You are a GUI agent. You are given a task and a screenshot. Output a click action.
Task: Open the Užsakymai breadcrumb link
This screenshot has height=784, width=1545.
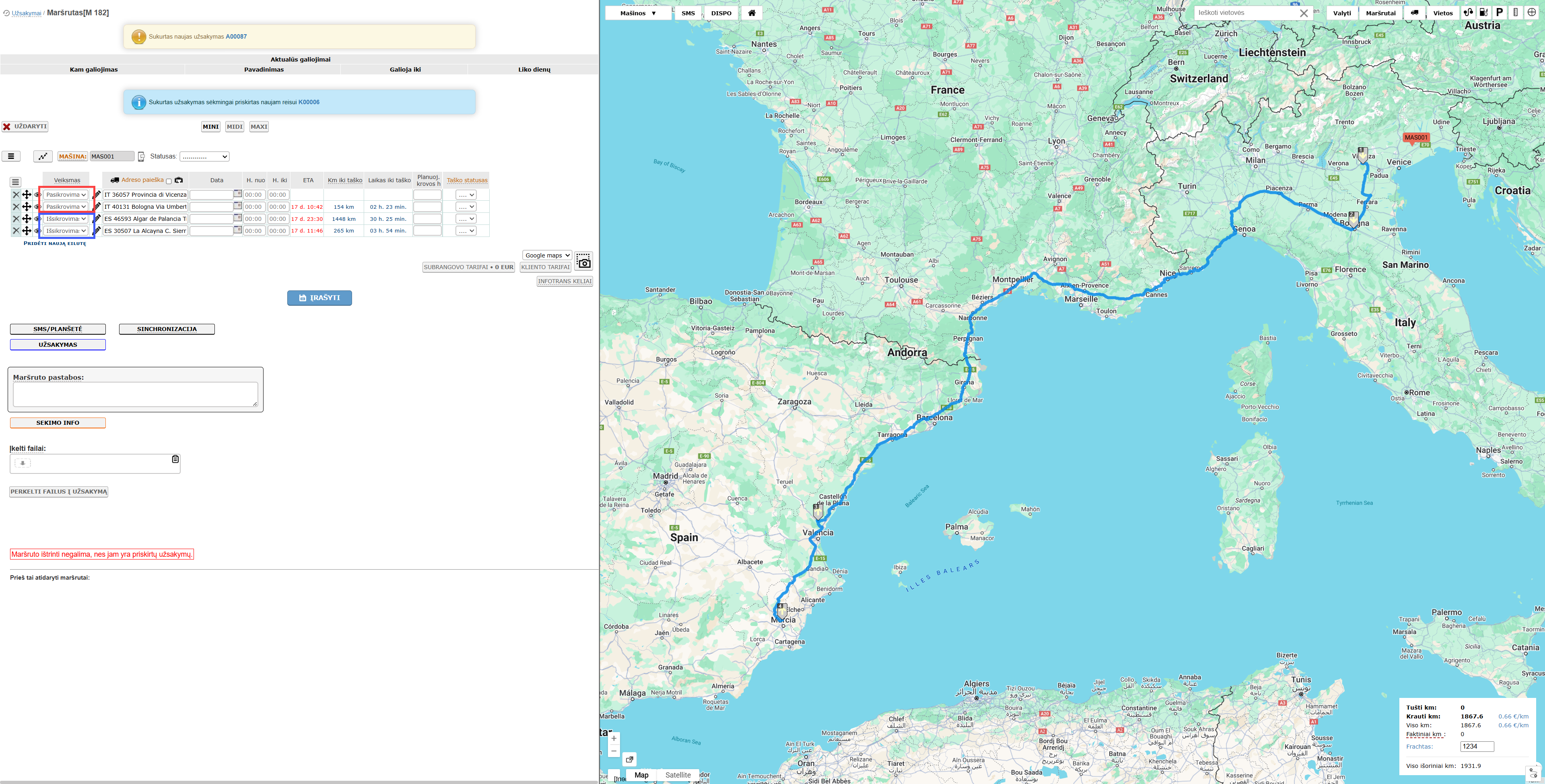coord(27,13)
